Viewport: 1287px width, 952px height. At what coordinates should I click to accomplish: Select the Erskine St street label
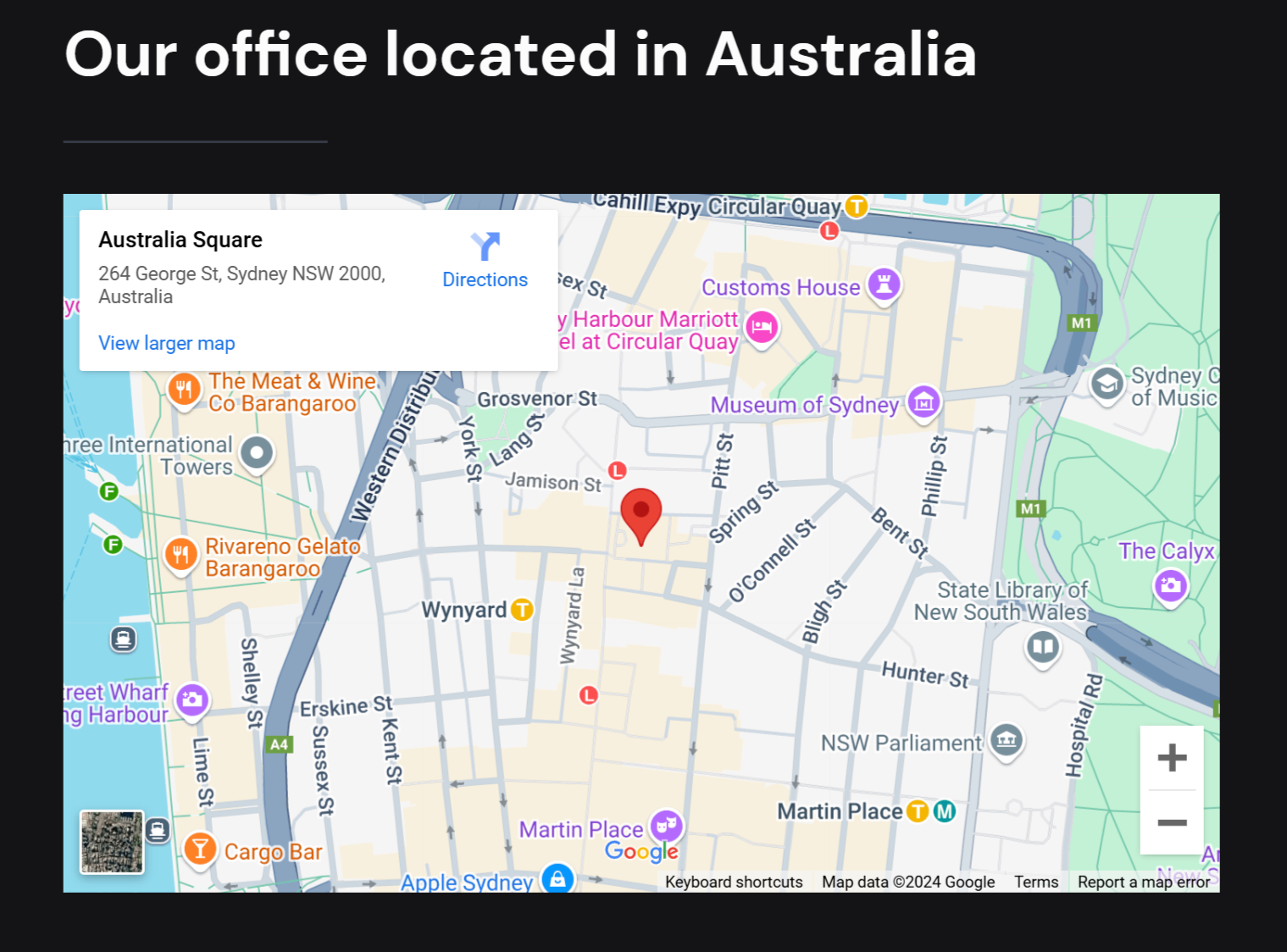pyautogui.click(x=347, y=706)
